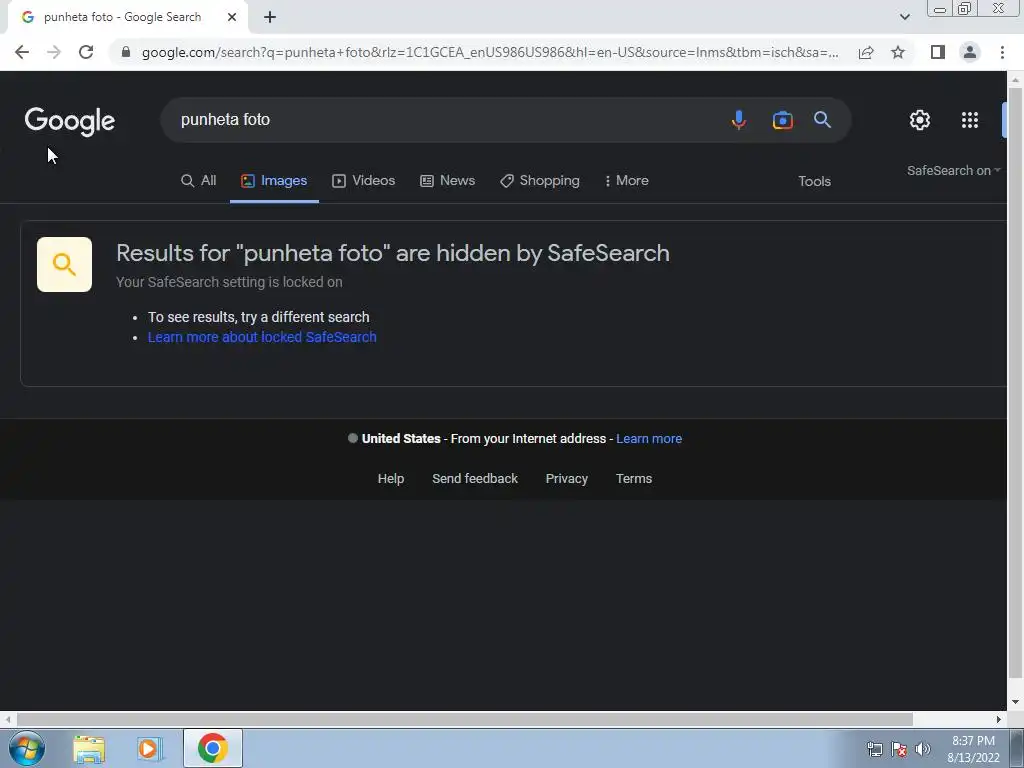The image size is (1024, 768).
Task: View site information via lock icon
Action: (x=126, y=52)
